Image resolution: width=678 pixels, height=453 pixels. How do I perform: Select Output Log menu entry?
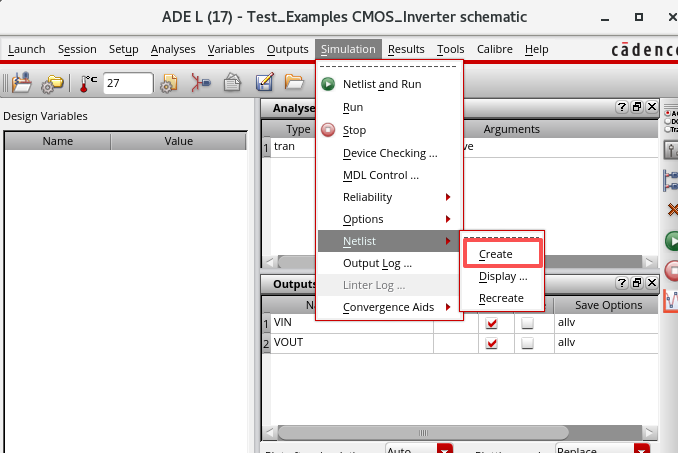[390, 263]
